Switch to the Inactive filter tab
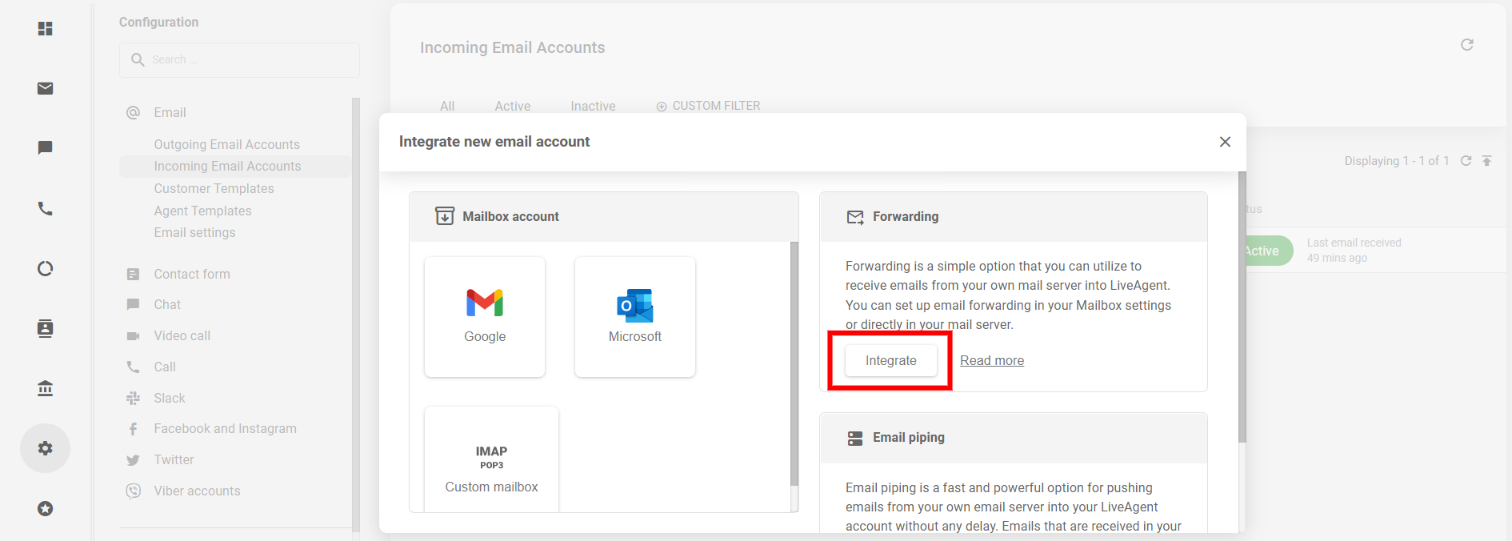Viewport: 1512px width, 541px height. coord(593,106)
